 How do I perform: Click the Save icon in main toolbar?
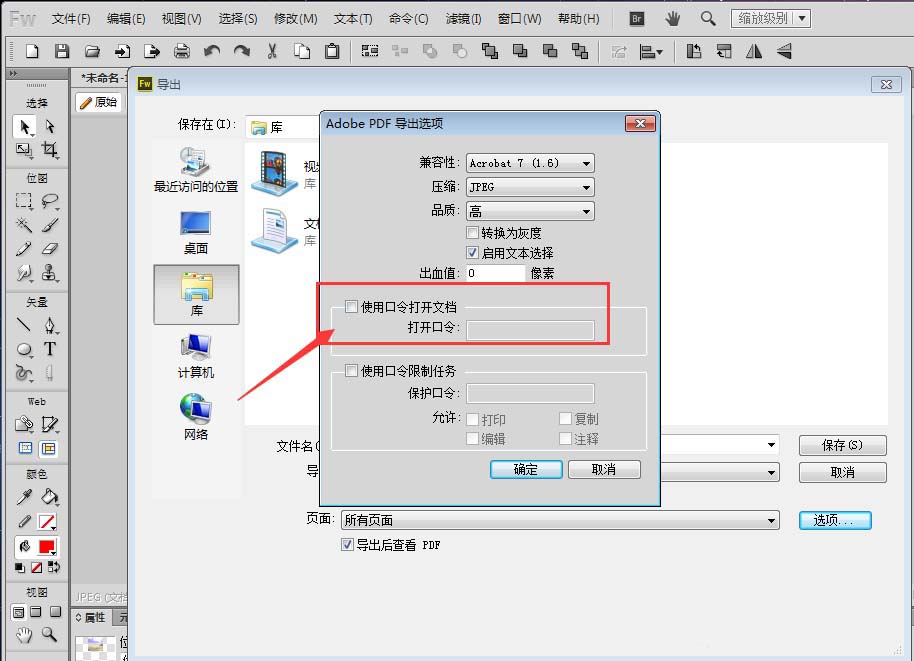pyautogui.click(x=62, y=51)
